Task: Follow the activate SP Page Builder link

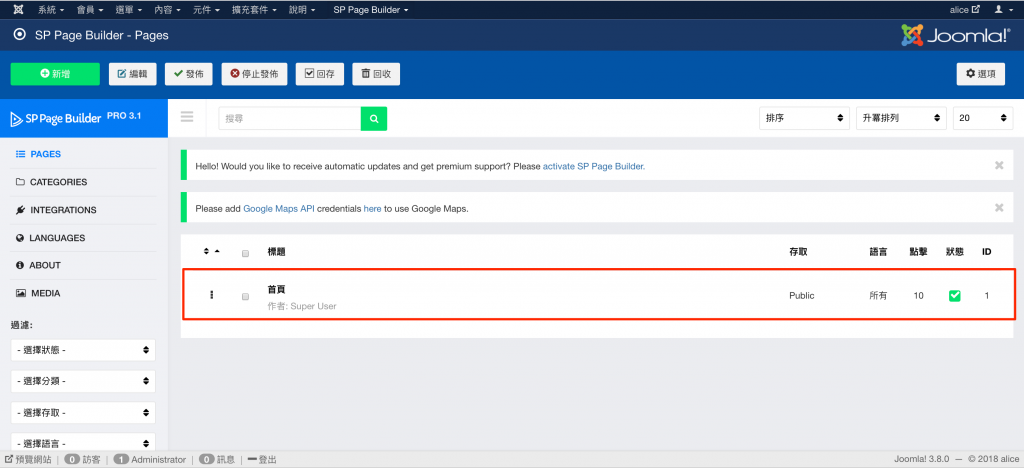Action: (593, 166)
